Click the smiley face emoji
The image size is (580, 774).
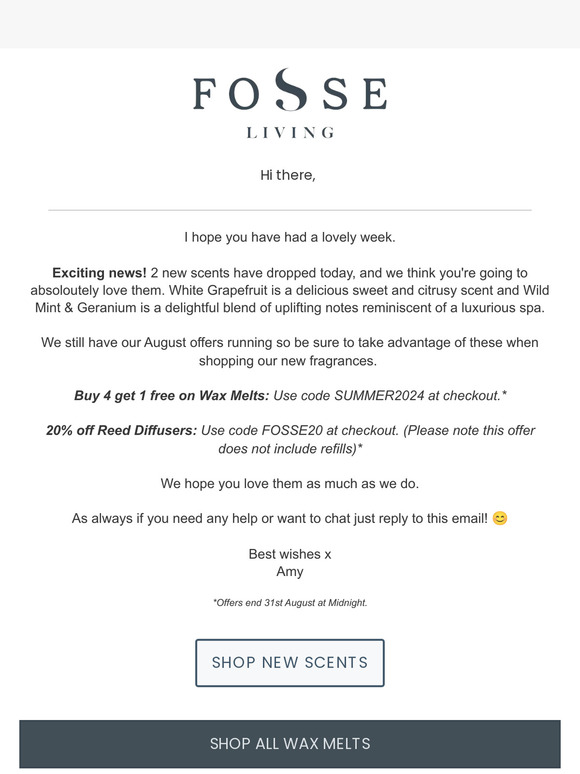[500, 518]
